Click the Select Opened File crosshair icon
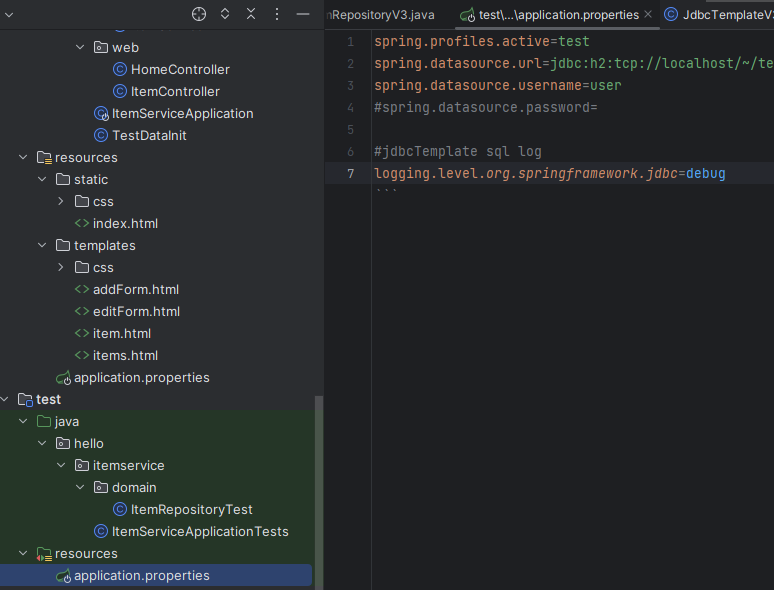The height and width of the screenshot is (590, 774). tap(199, 14)
